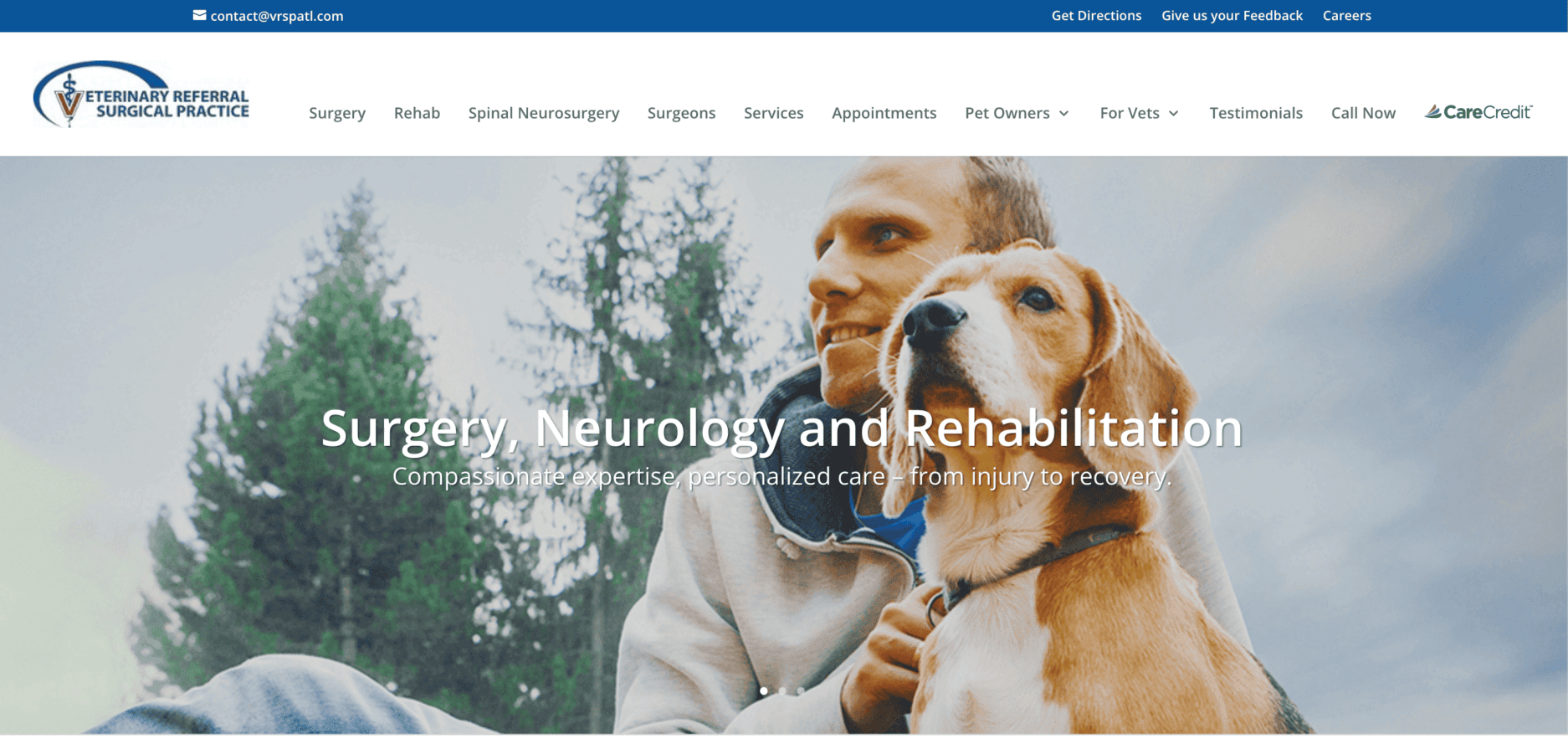The image size is (1568, 739).
Task: Open the Careers link
Action: click(x=1346, y=15)
